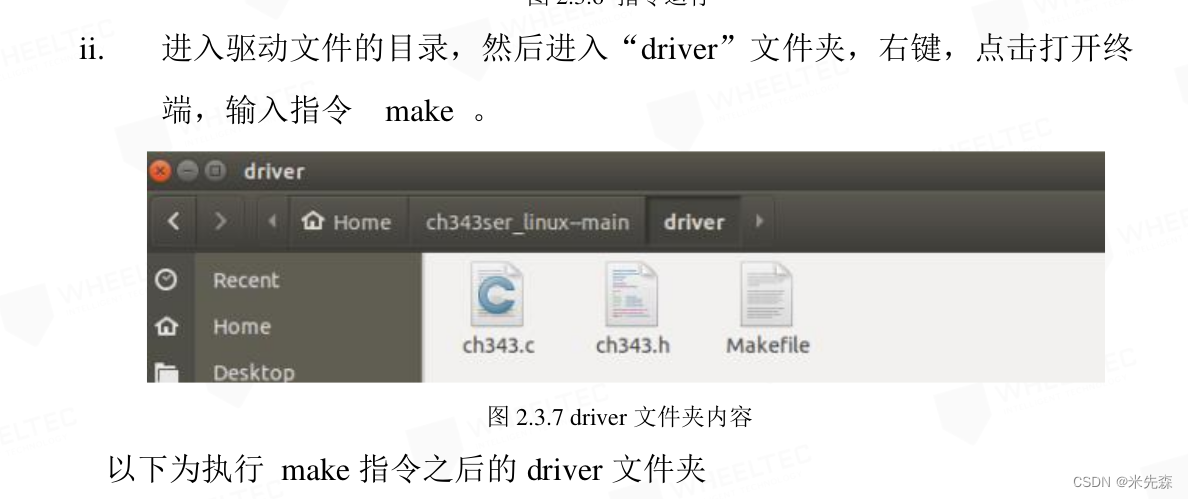Maximize the driver file manager window
The image size is (1188, 499).
[x=216, y=171]
